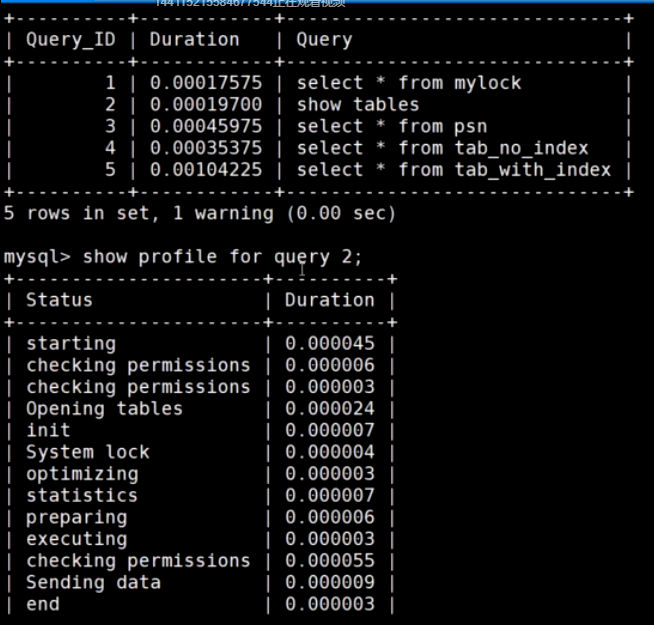Click the 'System lock' status entry
Screen dimensions: 654x625
pyautogui.click(x=87, y=452)
